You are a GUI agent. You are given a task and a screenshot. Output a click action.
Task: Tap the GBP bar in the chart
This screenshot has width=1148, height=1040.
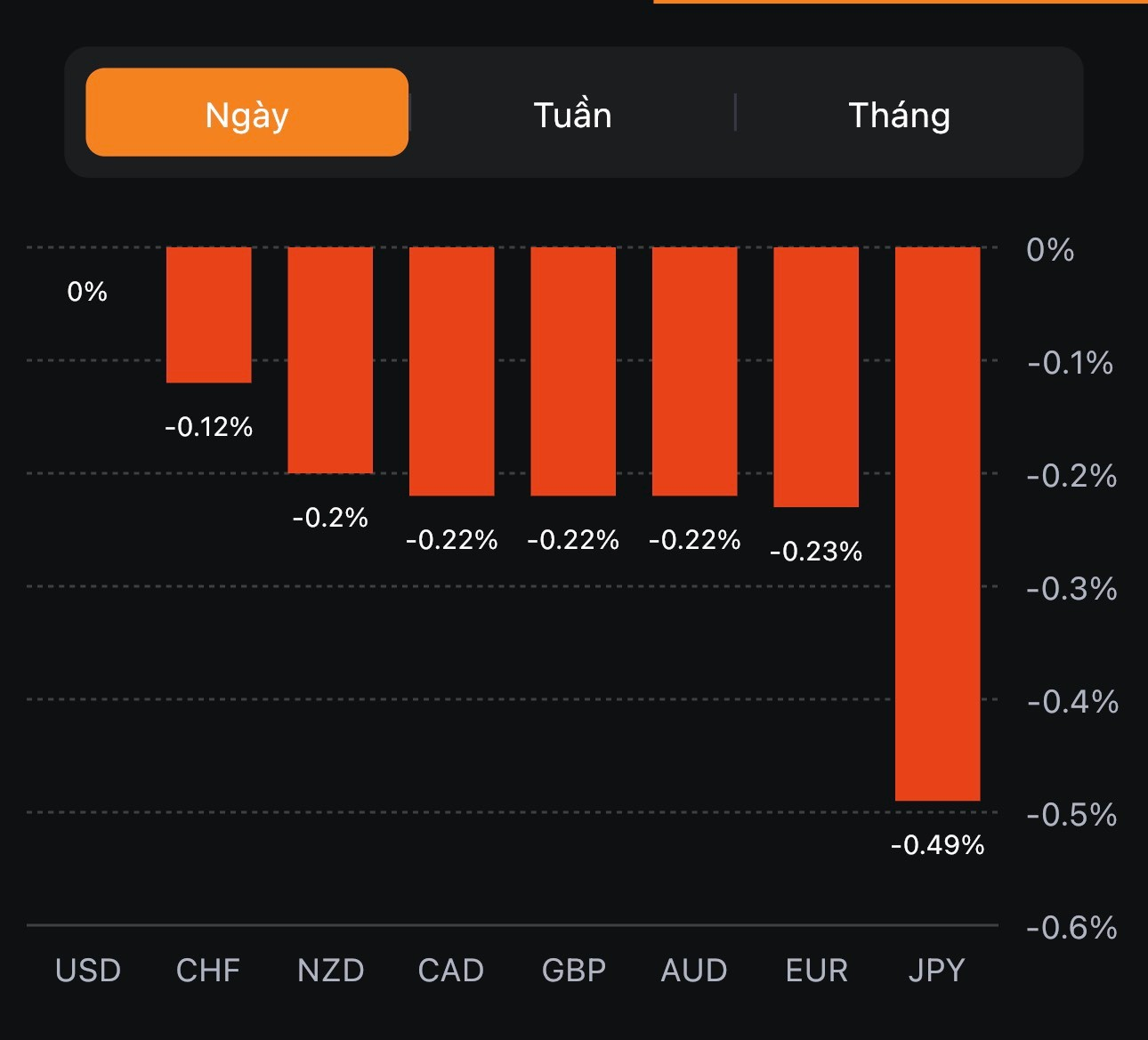coord(573,371)
